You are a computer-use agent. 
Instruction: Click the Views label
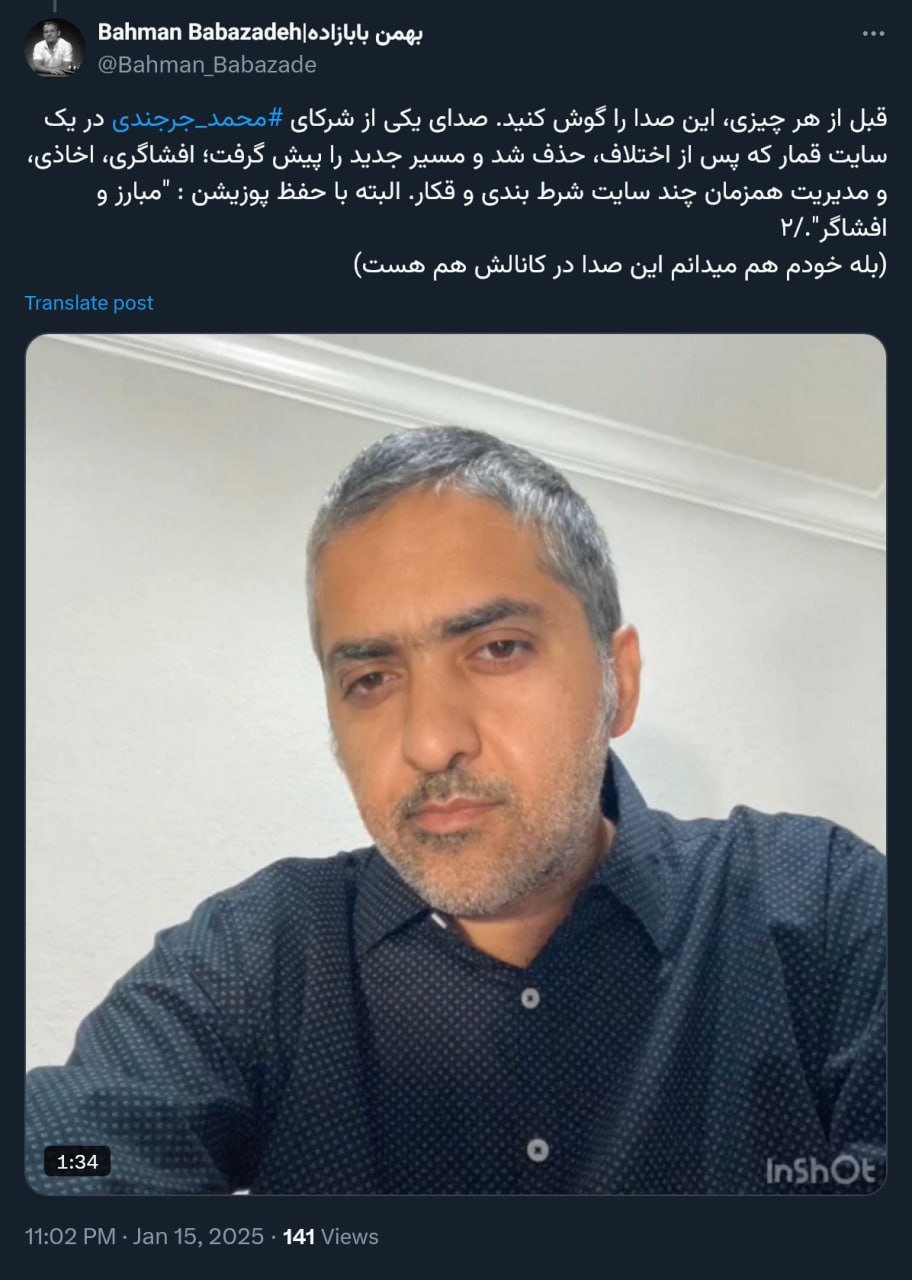click(350, 1237)
